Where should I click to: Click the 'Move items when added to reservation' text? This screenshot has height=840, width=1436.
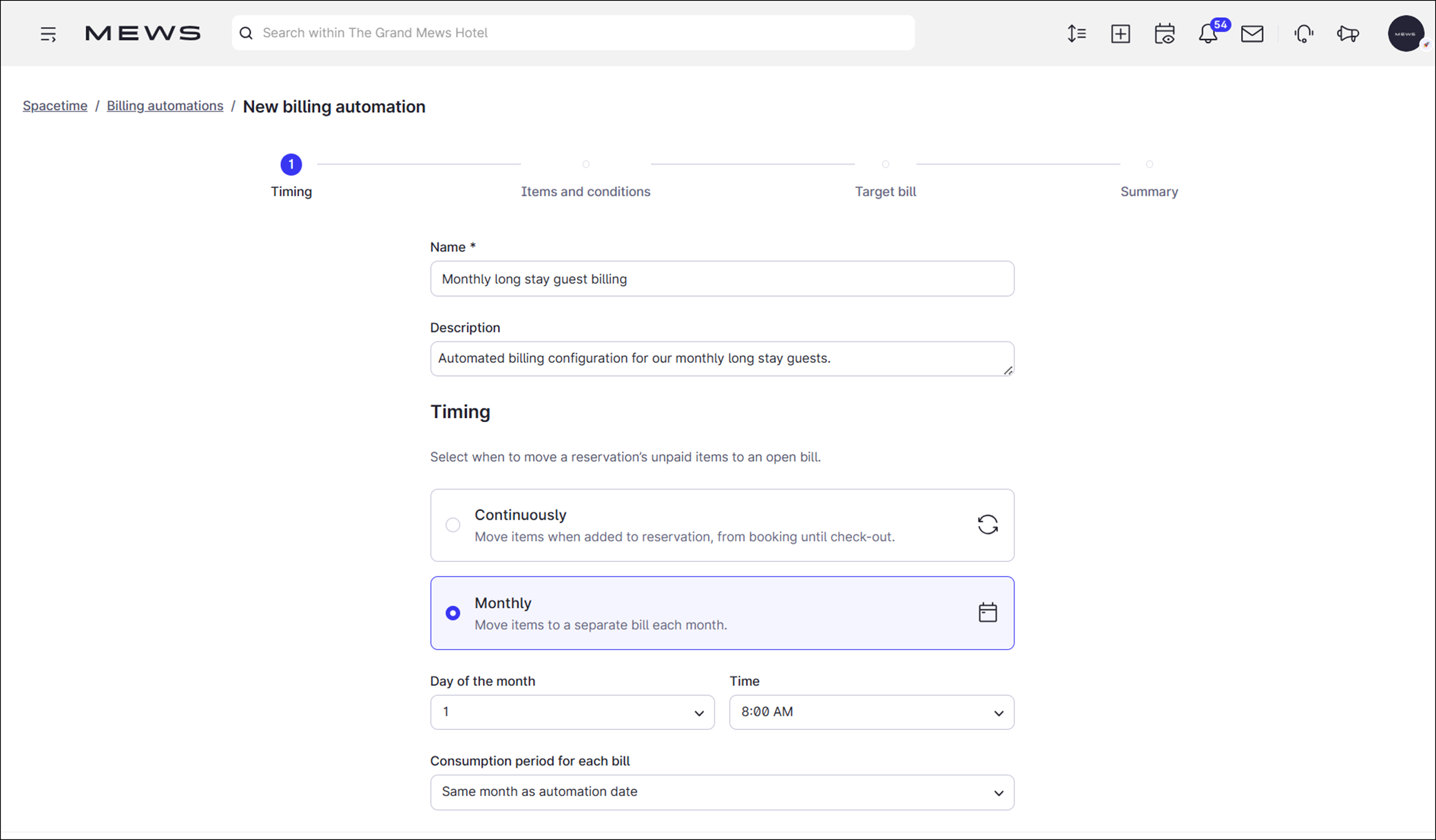pyautogui.click(x=685, y=537)
